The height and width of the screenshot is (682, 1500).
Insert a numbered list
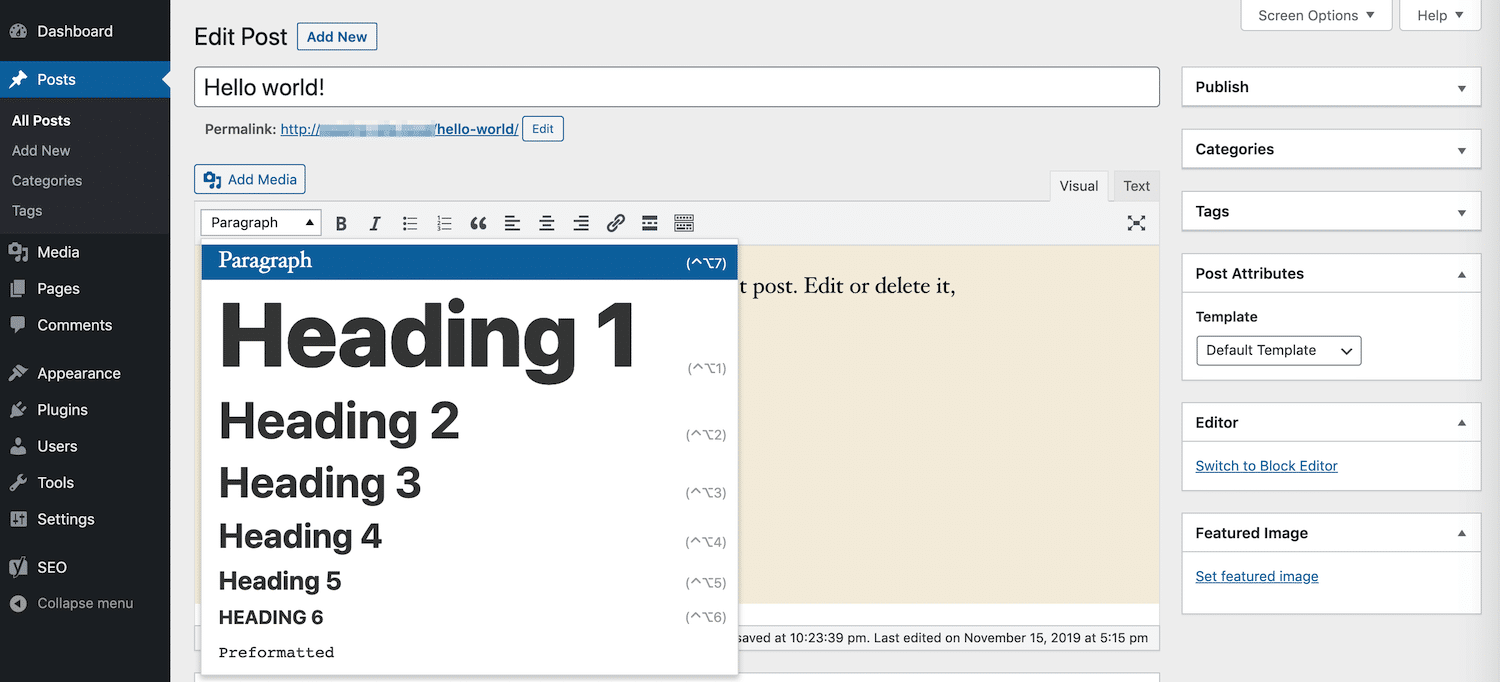point(444,222)
